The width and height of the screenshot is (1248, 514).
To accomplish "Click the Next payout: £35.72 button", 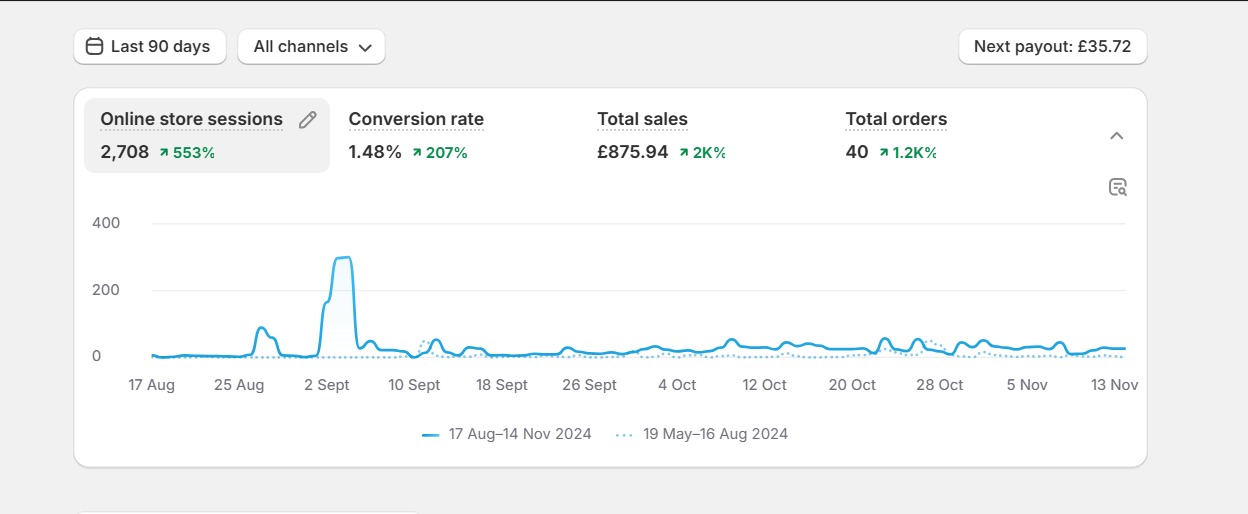I will click(1052, 46).
